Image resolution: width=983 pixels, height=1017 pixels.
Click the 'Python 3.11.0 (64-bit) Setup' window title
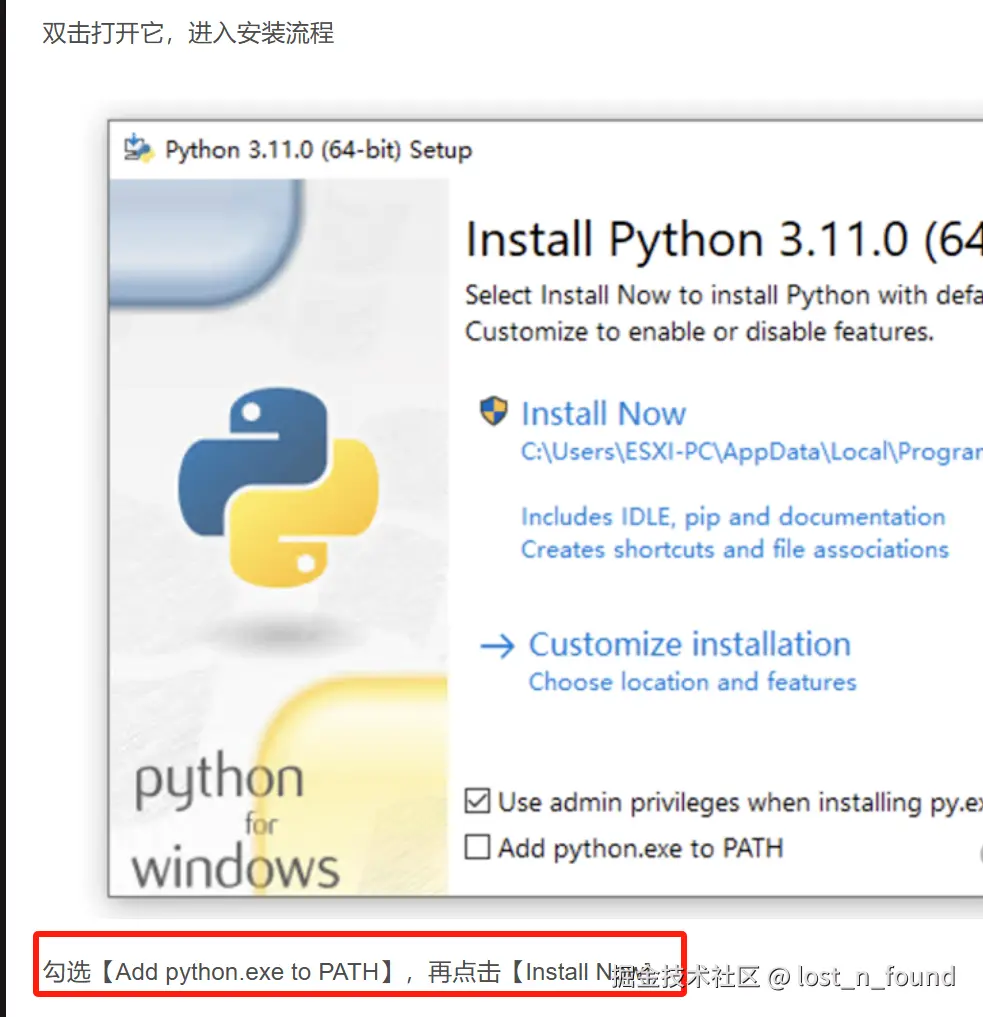click(x=318, y=150)
